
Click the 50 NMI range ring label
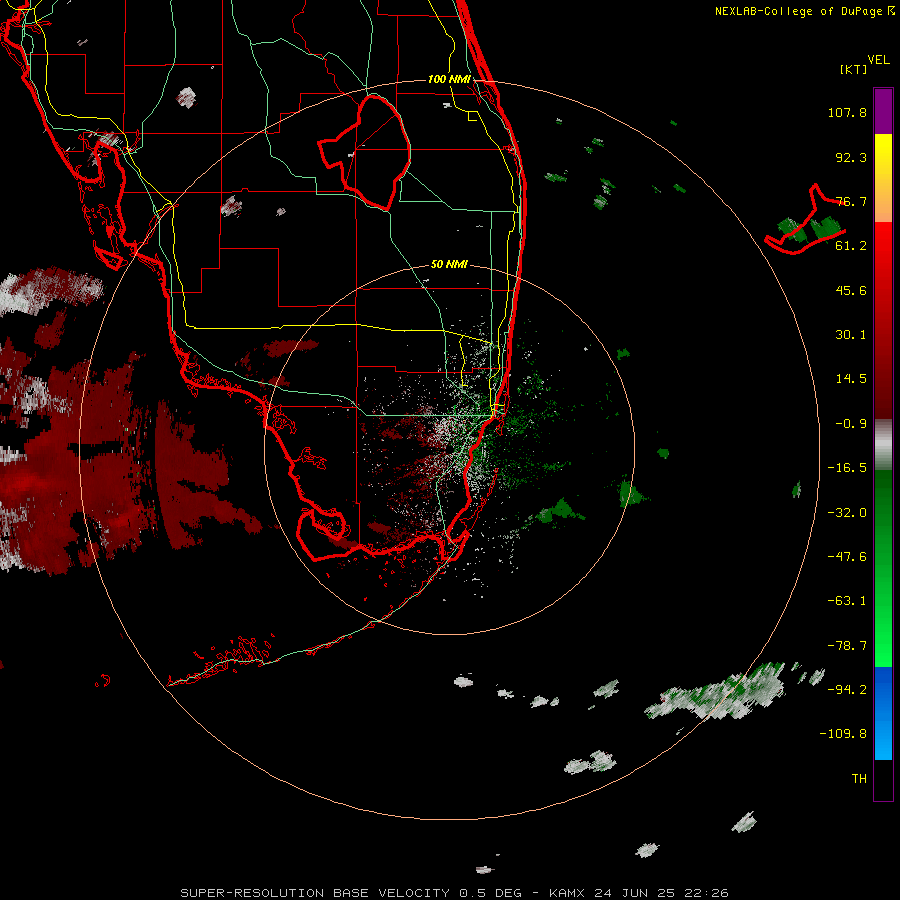pos(449,264)
